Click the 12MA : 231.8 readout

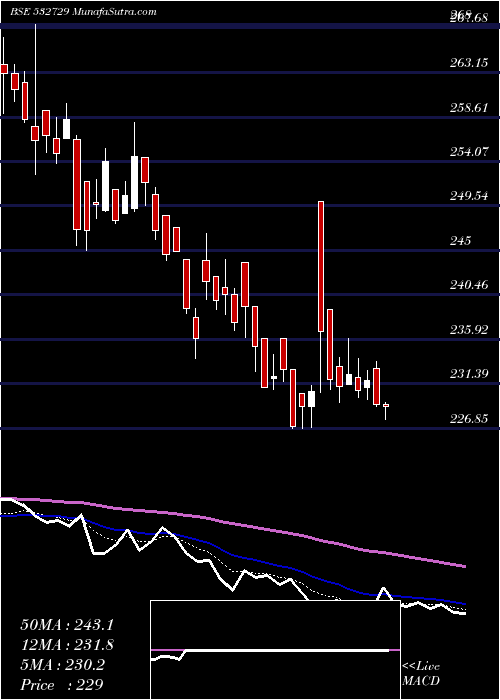point(67,645)
